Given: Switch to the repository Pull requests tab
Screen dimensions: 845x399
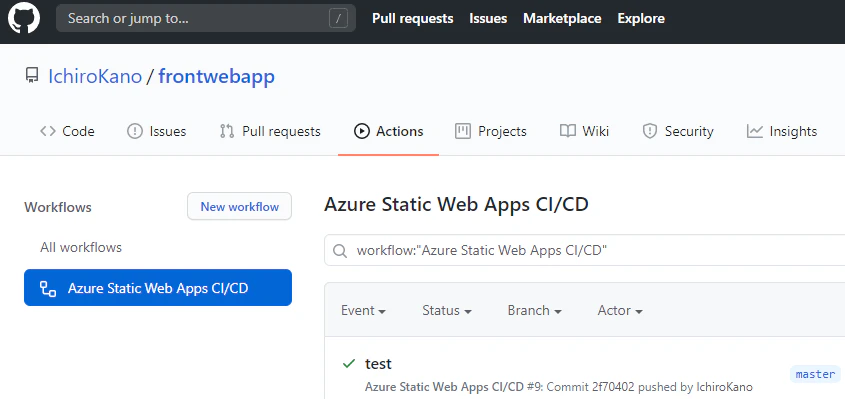Looking at the screenshot, I should [x=271, y=132].
